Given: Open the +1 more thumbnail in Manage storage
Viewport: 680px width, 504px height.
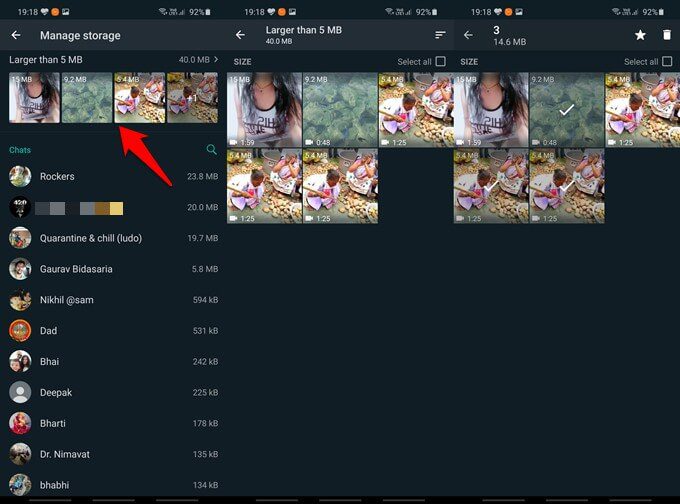Looking at the screenshot, I should [193, 98].
